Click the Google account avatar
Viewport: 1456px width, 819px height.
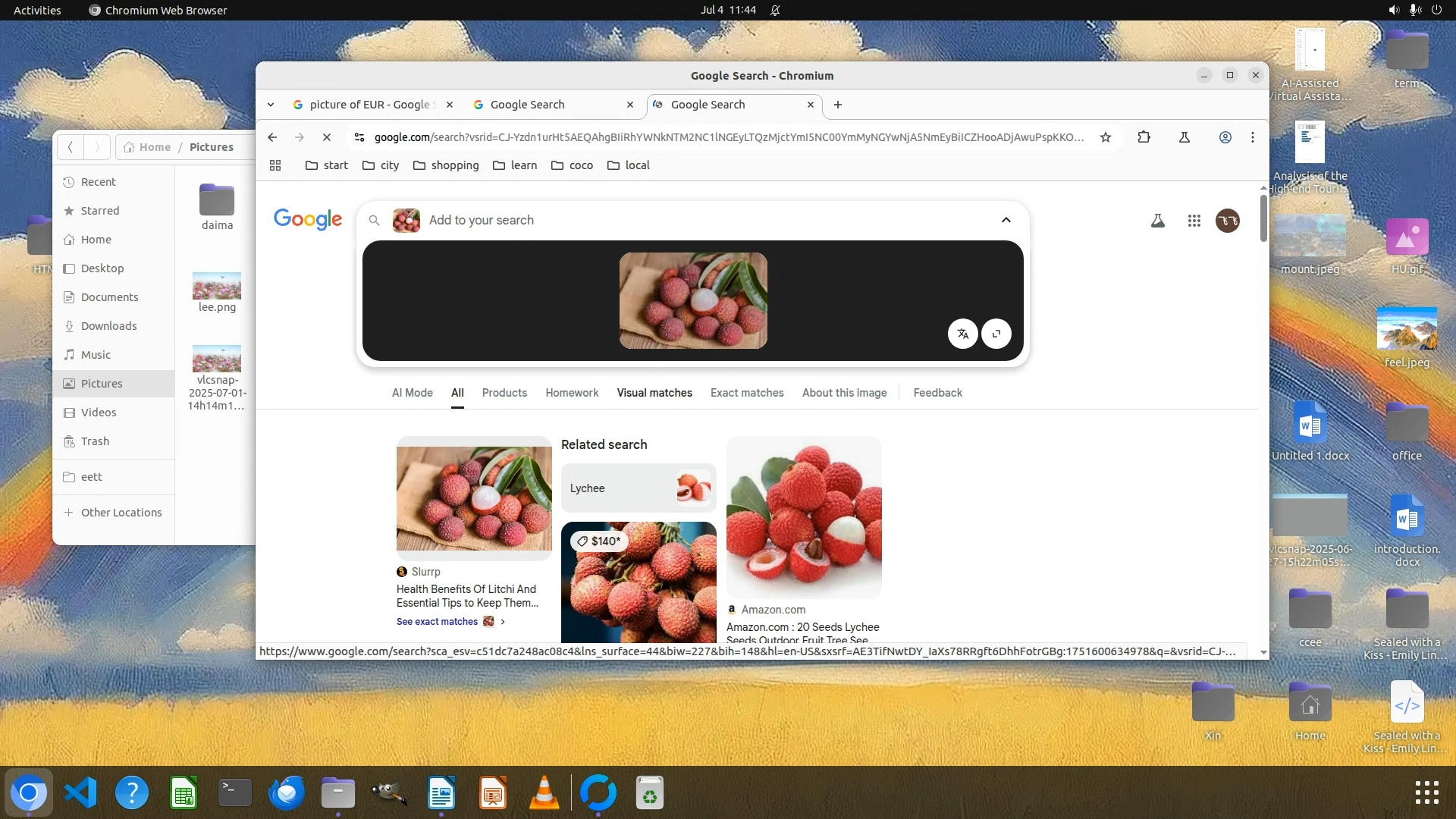click(1228, 221)
